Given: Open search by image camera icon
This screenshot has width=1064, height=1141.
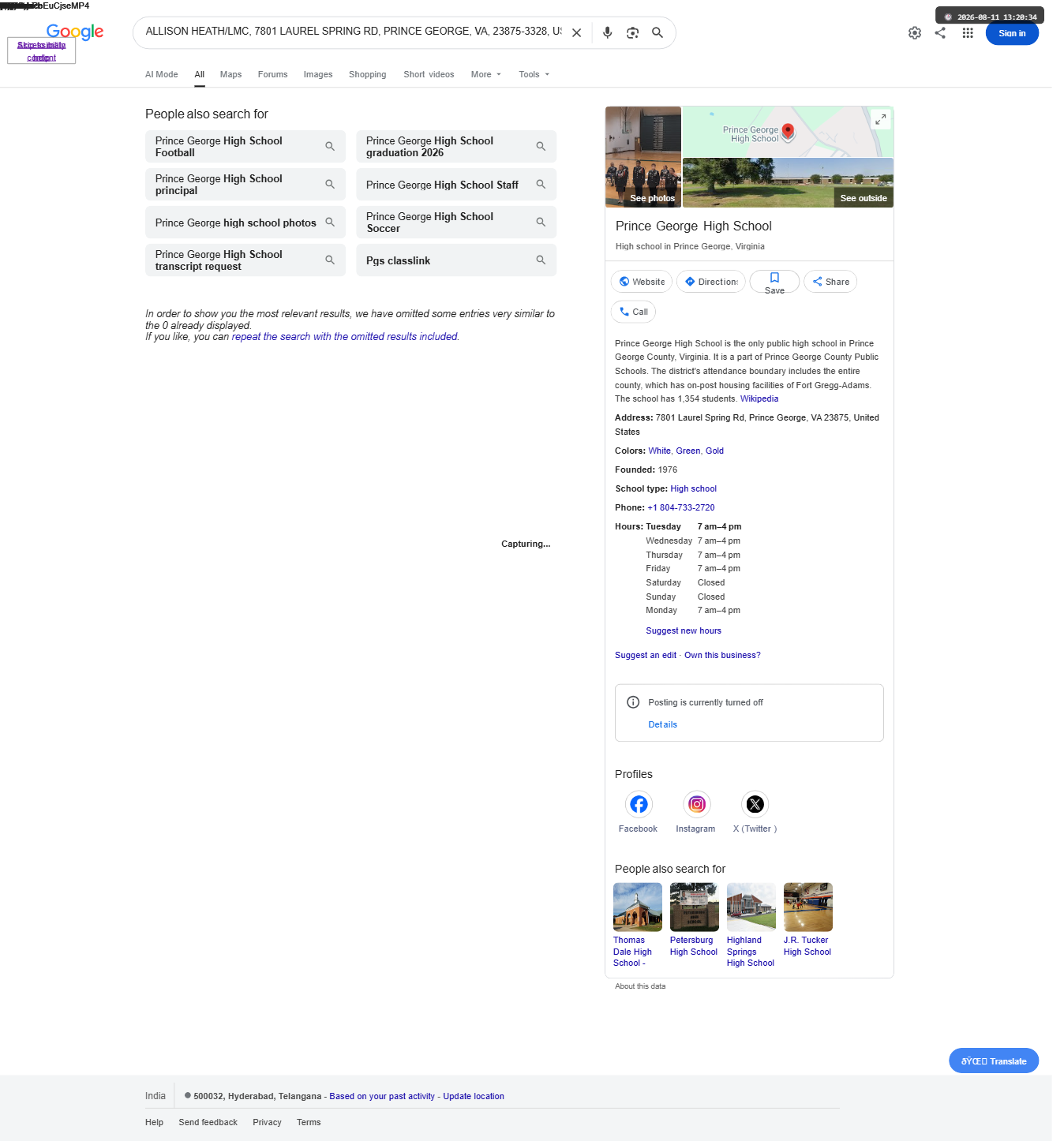Looking at the screenshot, I should coord(632,33).
